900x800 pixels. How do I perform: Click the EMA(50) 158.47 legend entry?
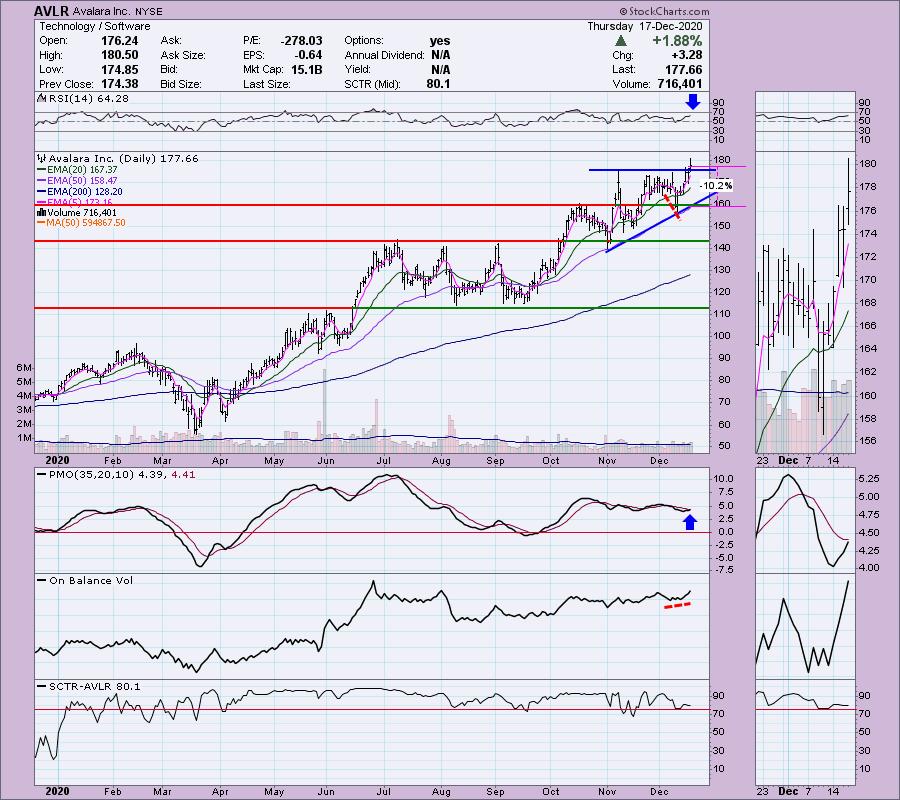[x=77, y=181]
